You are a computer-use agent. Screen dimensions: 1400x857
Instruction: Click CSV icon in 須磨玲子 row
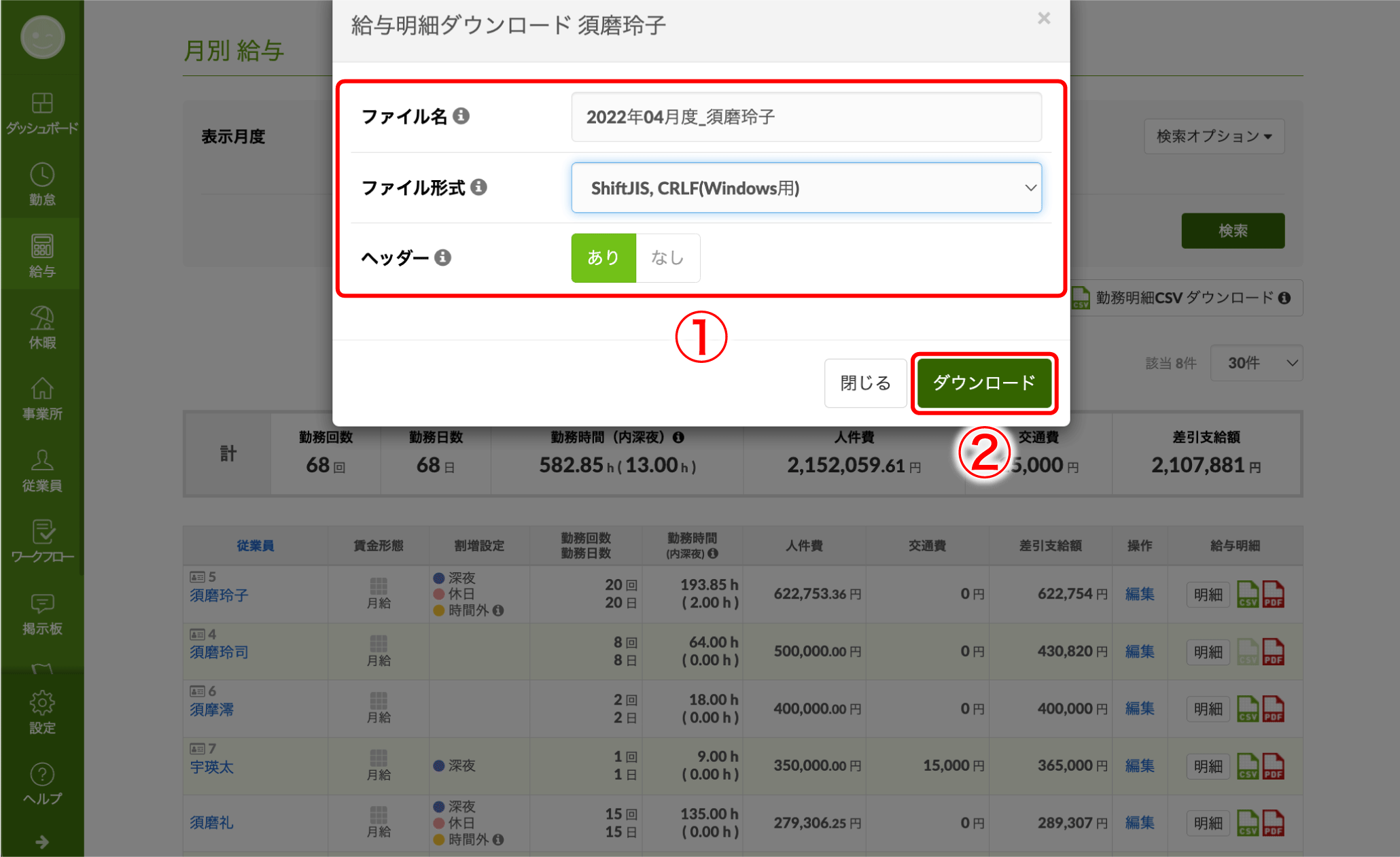[1247, 594]
